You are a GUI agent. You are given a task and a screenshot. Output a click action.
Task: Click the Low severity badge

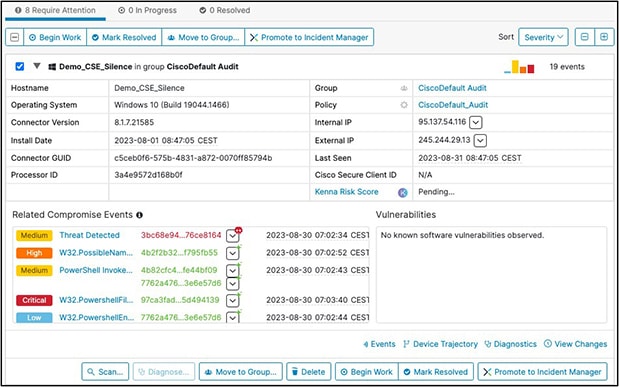pyautogui.click(x=34, y=317)
